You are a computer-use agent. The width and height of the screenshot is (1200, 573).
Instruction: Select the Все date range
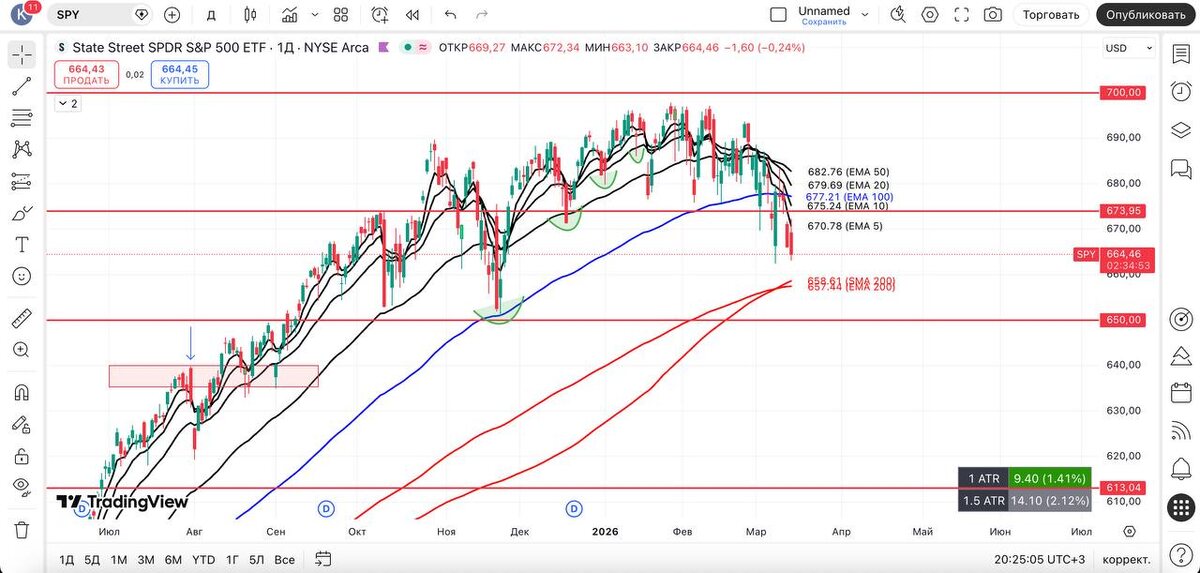pyautogui.click(x=284, y=559)
